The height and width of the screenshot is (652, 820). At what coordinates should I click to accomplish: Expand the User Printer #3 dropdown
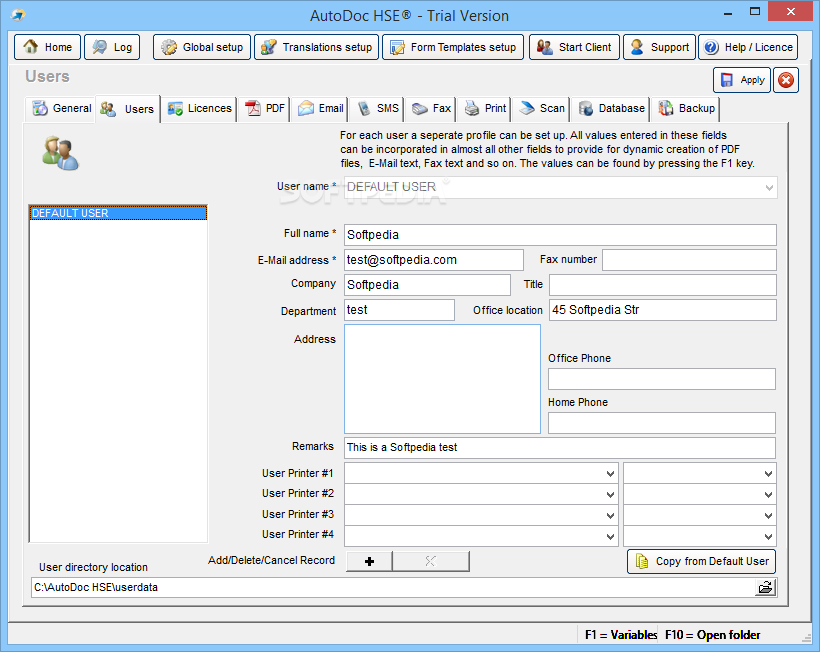(x=610, y=516)
